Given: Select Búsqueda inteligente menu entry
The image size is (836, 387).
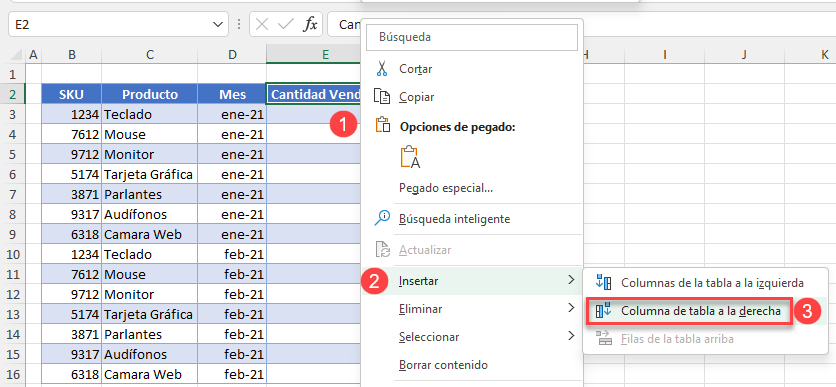Looking at the screenshot, I should [454, 219].
